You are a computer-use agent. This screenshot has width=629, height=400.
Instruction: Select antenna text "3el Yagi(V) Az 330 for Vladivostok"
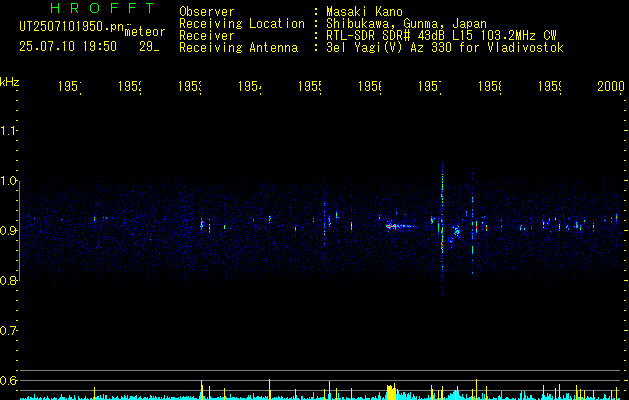(445, 48)
